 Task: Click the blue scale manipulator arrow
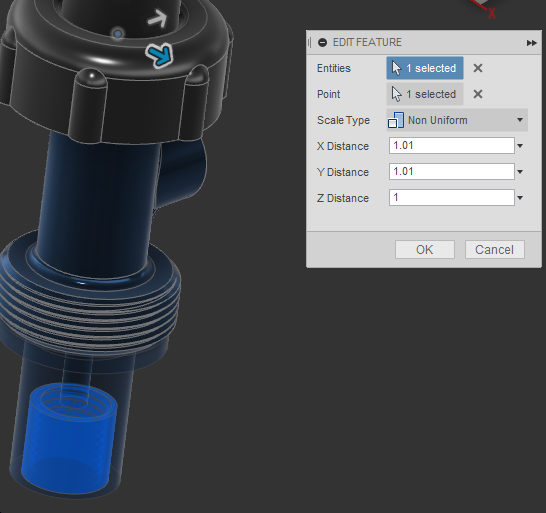pyautogui.click(x=159, y=55)
